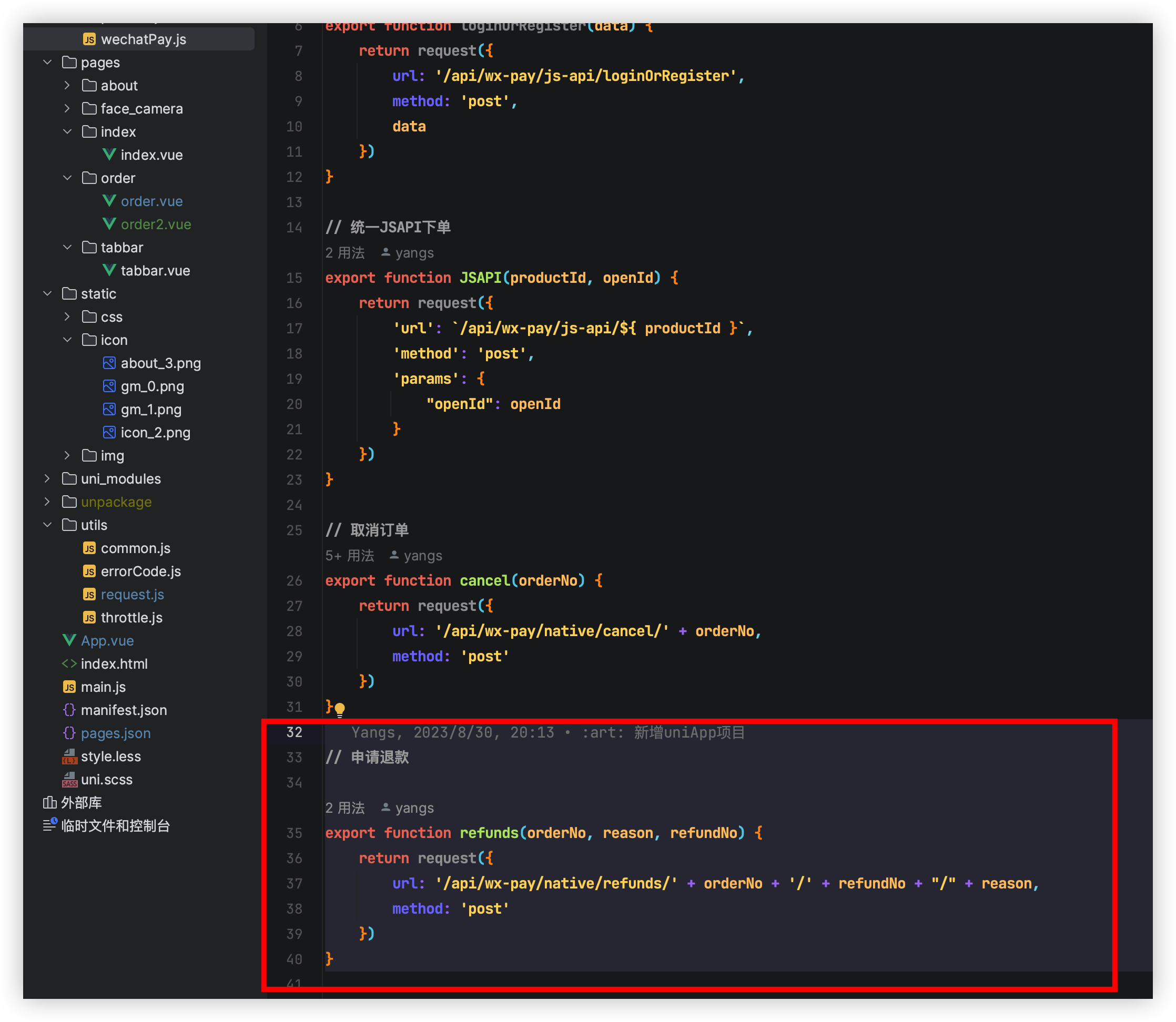
Task: Click line number 15 in the gutter
Action: coord(294,278)
